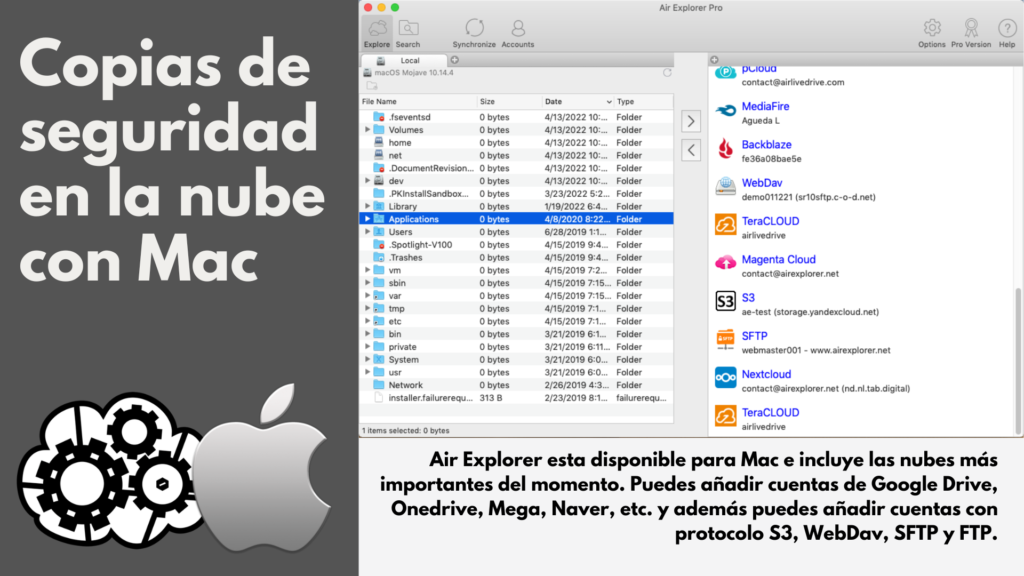Select the .Trashes folder
1024x576 pixels.
(x=517, y=257)
